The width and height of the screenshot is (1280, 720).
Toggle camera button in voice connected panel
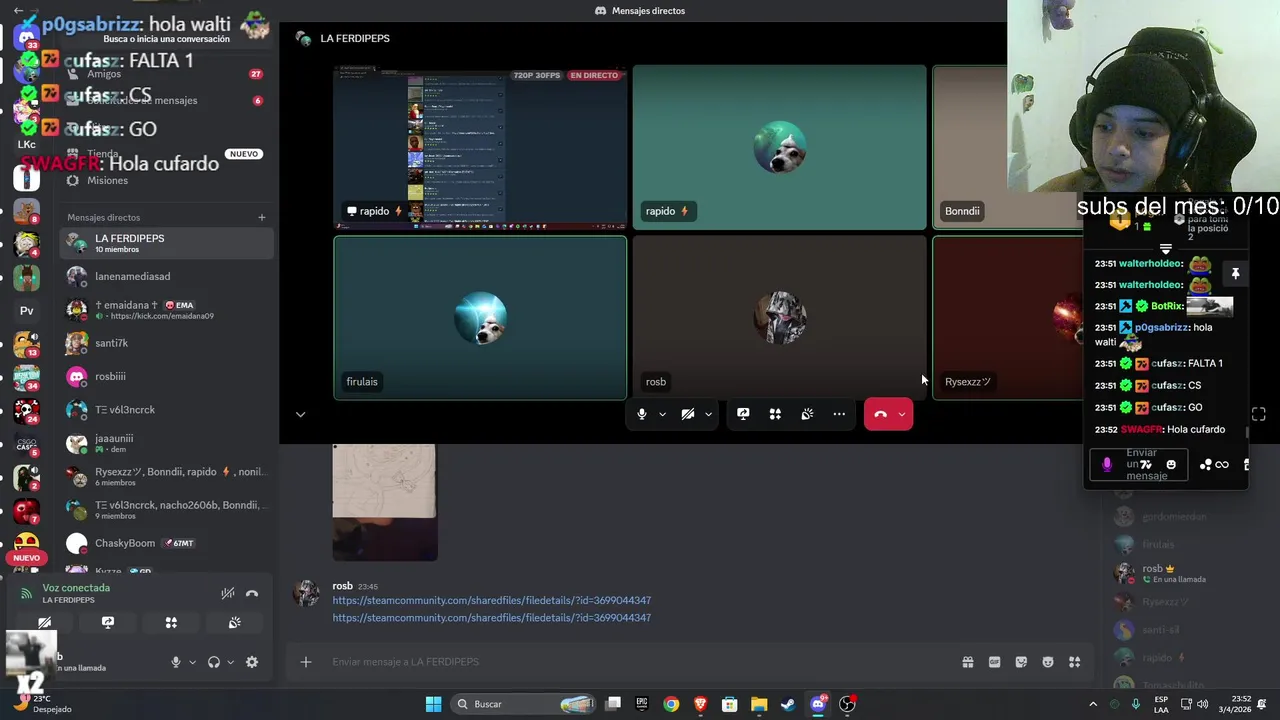click(45, 622)
